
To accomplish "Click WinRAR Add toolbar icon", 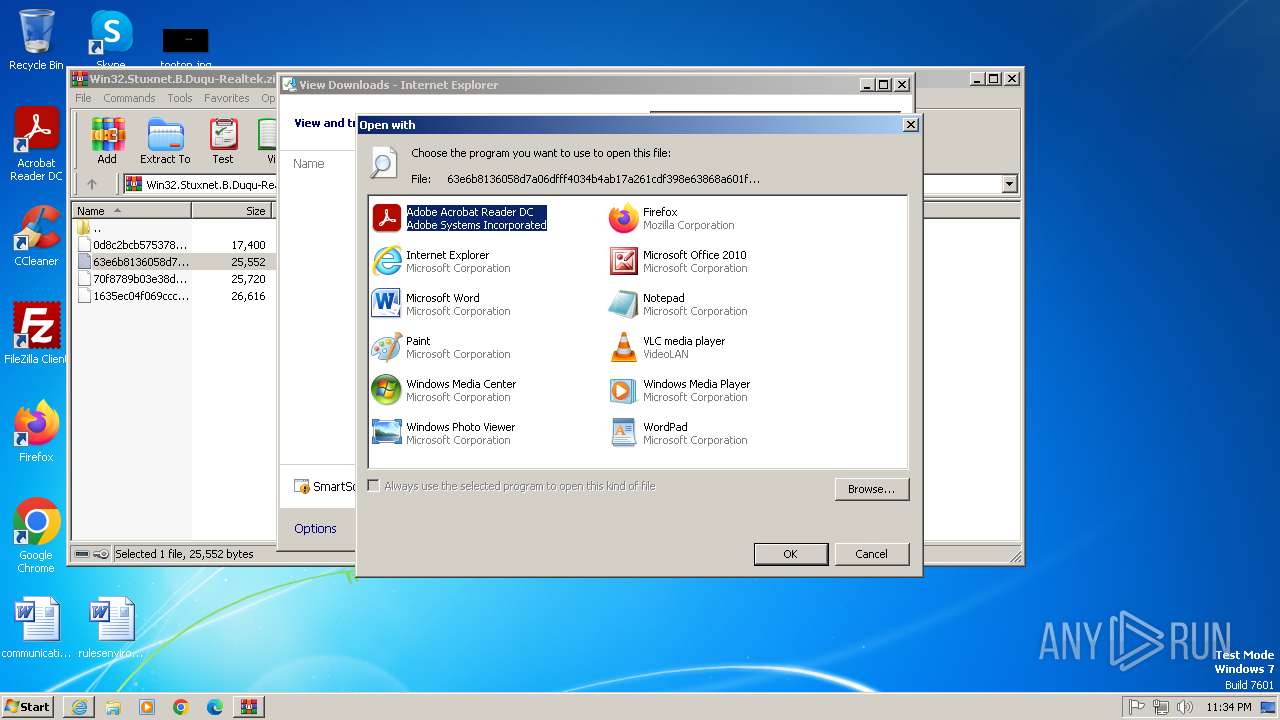I will coord(107,141).
